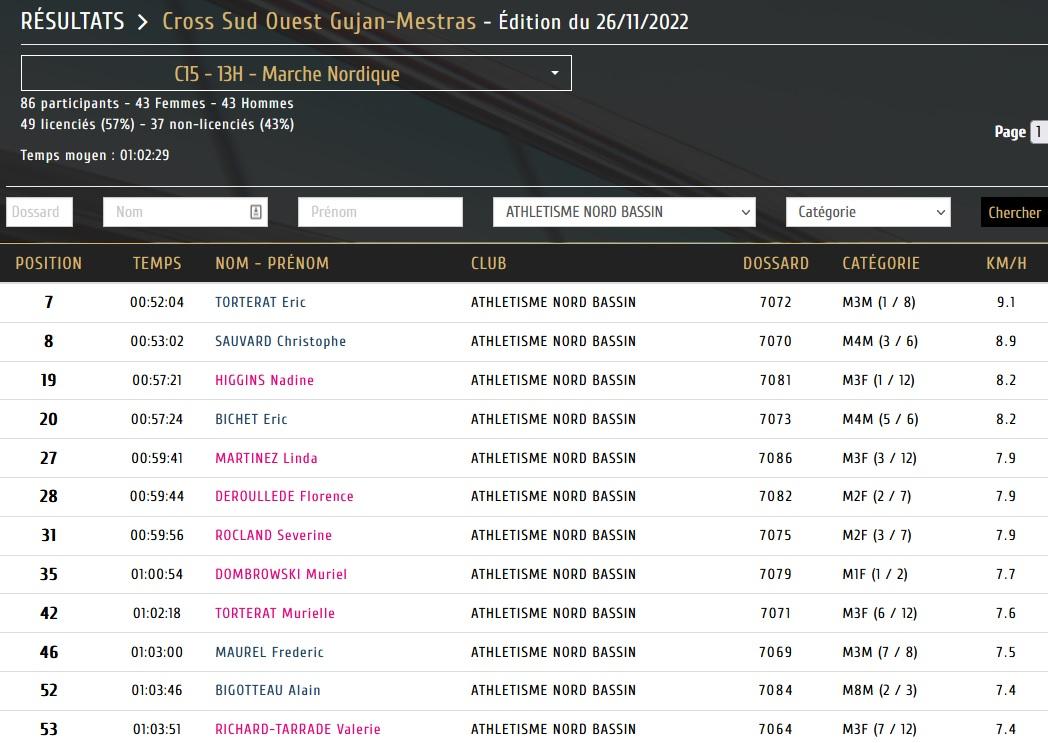Sort by CATÉGORIE column header
This screenshot has height=743, width=1048.
pos(881,263)
